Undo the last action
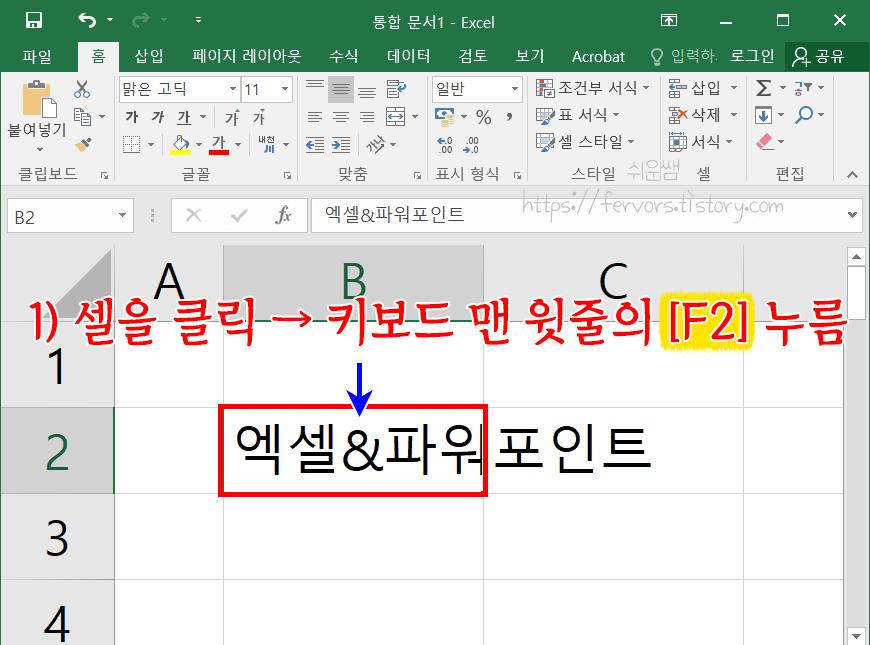The height and width of the screenshot is (645, 870). (87, 21)
